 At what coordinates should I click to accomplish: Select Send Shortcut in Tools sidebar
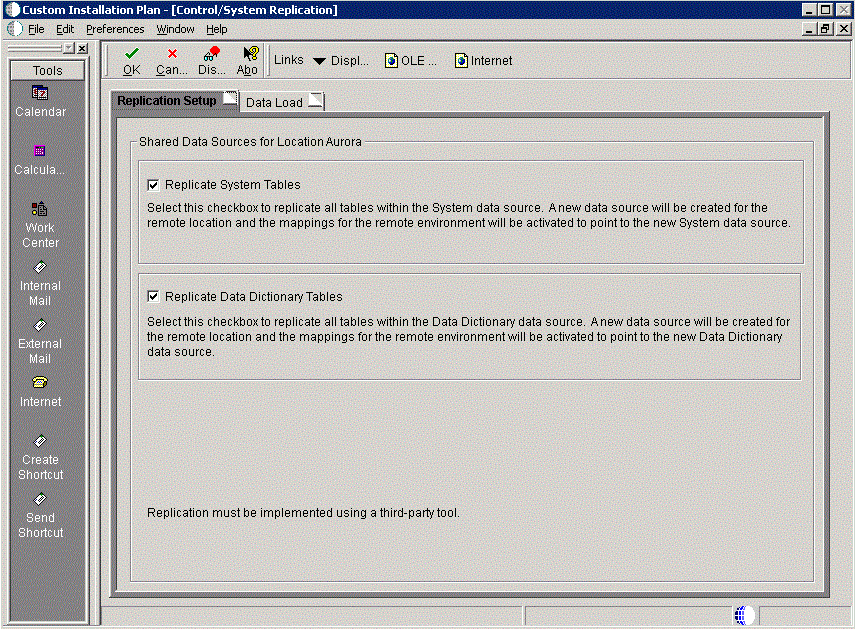40,516
